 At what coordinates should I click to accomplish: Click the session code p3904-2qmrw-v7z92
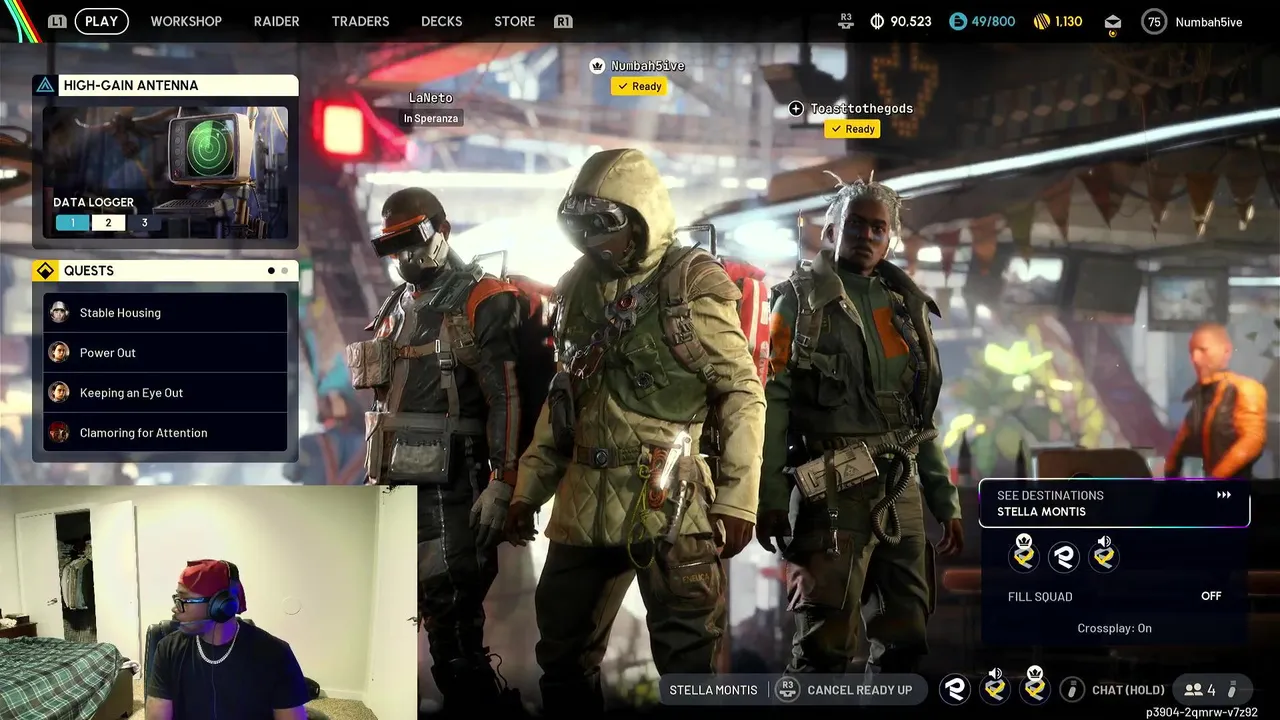1202,712
